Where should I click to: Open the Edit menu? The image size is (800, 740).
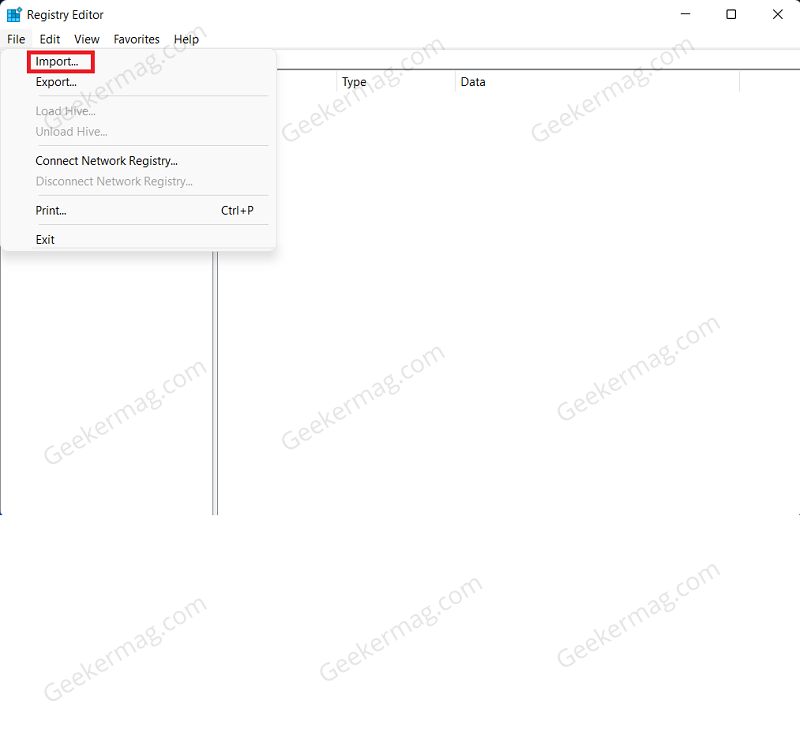49,39
